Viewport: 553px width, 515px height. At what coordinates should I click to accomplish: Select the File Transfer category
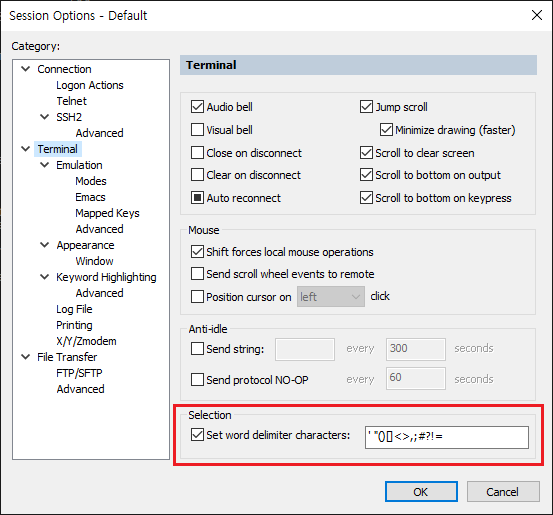tap(67, 357)
